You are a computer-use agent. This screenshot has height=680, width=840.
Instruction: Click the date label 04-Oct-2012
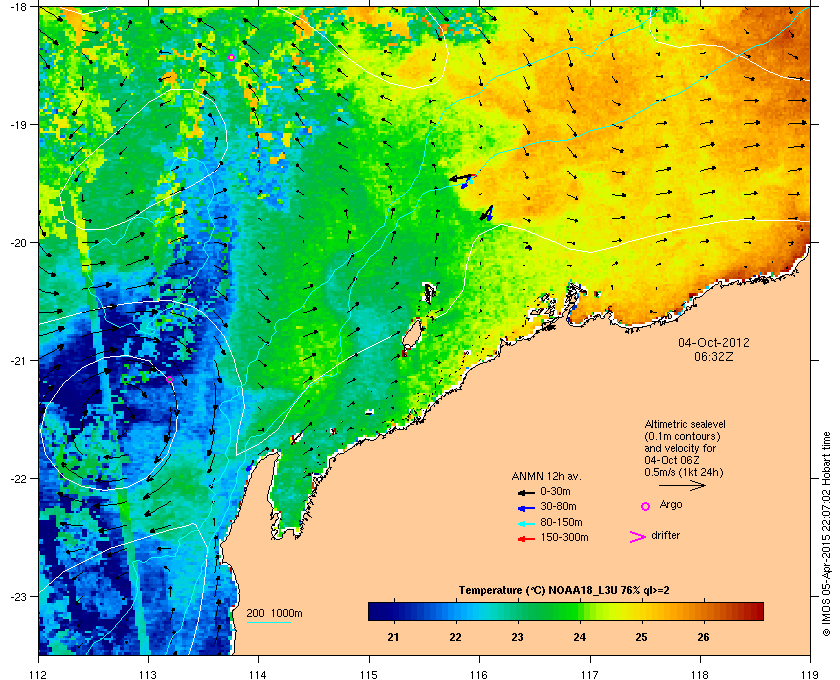tap(714, 342)
